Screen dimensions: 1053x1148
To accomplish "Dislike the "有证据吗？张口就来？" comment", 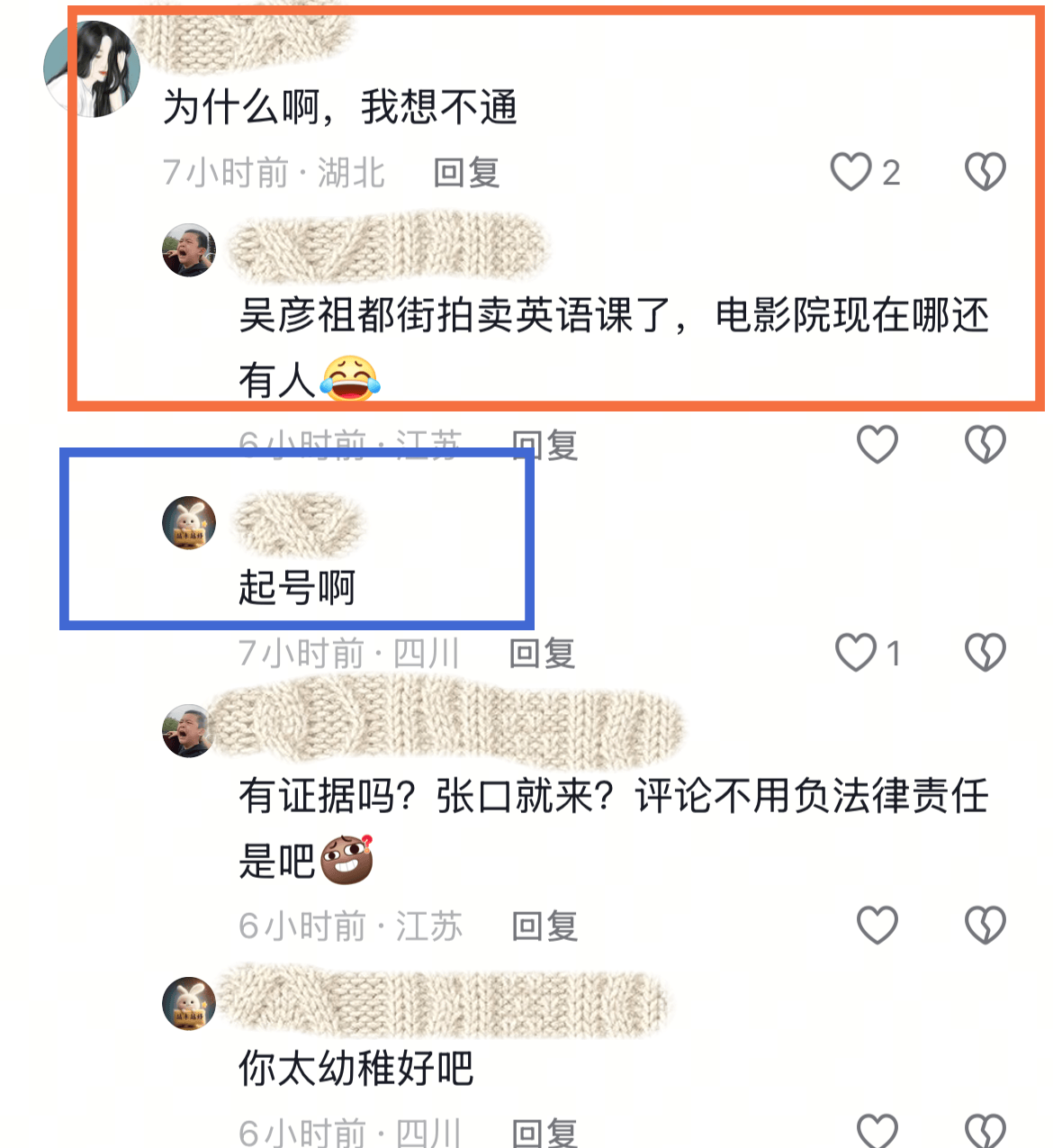I will (x=985, y=925).
